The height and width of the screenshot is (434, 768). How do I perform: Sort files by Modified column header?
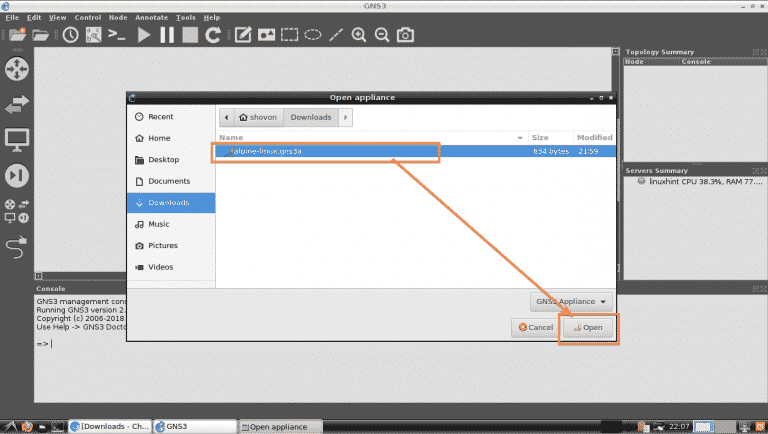(594, 138)
